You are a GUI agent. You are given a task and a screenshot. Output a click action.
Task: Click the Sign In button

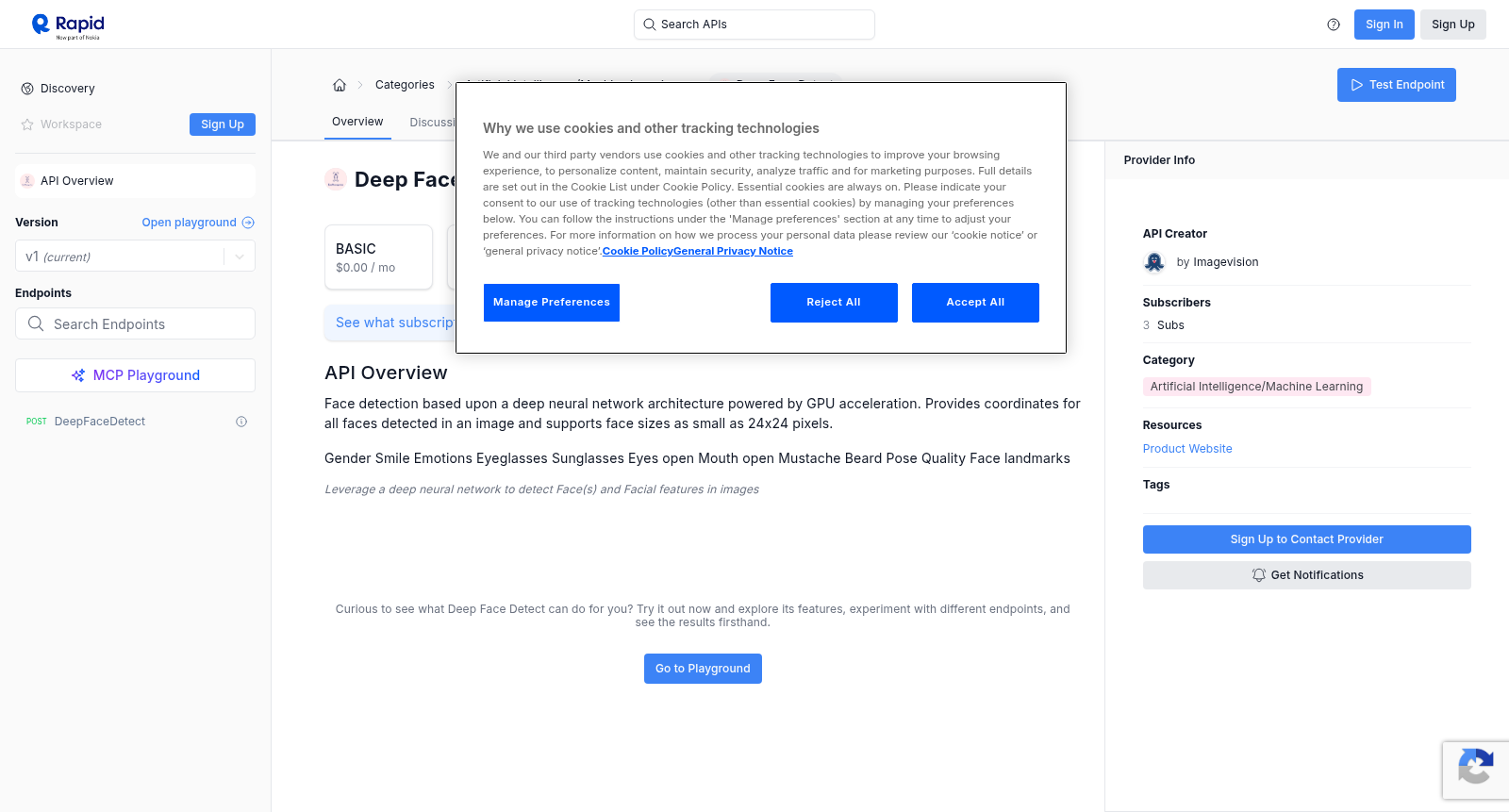pos(1385,25)
